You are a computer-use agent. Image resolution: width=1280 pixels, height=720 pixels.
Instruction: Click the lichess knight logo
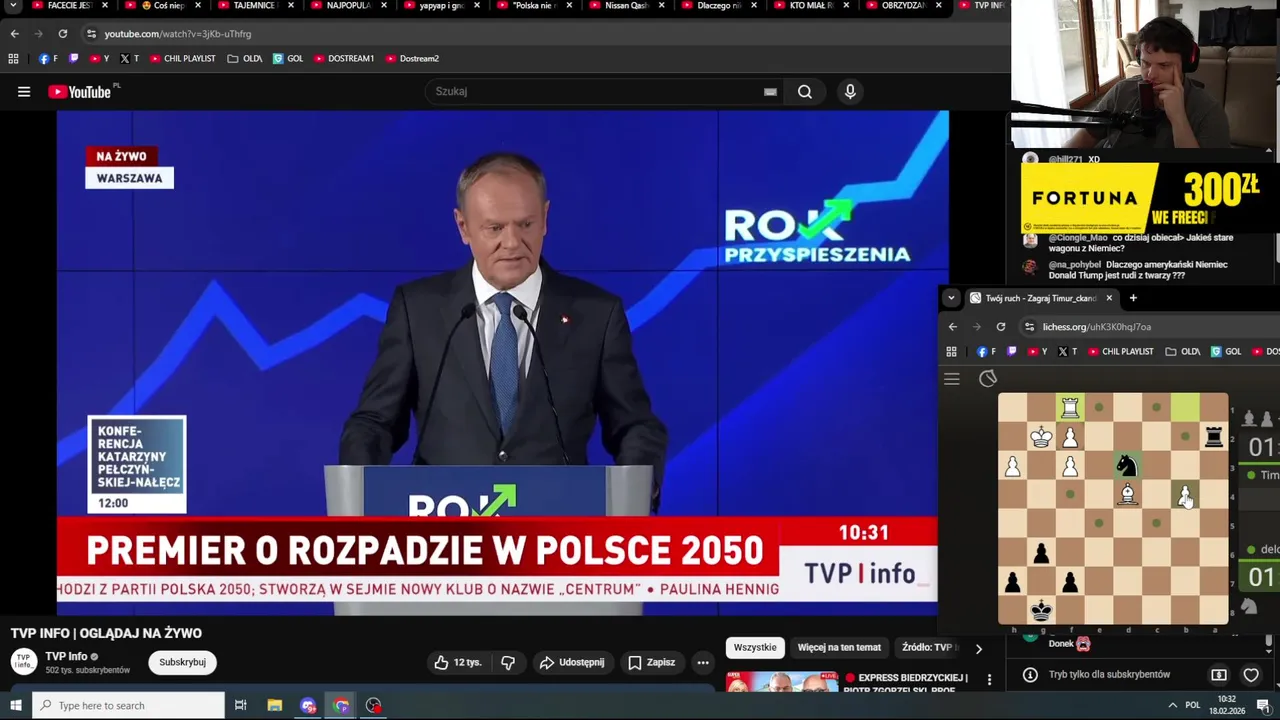coord(988,378)
